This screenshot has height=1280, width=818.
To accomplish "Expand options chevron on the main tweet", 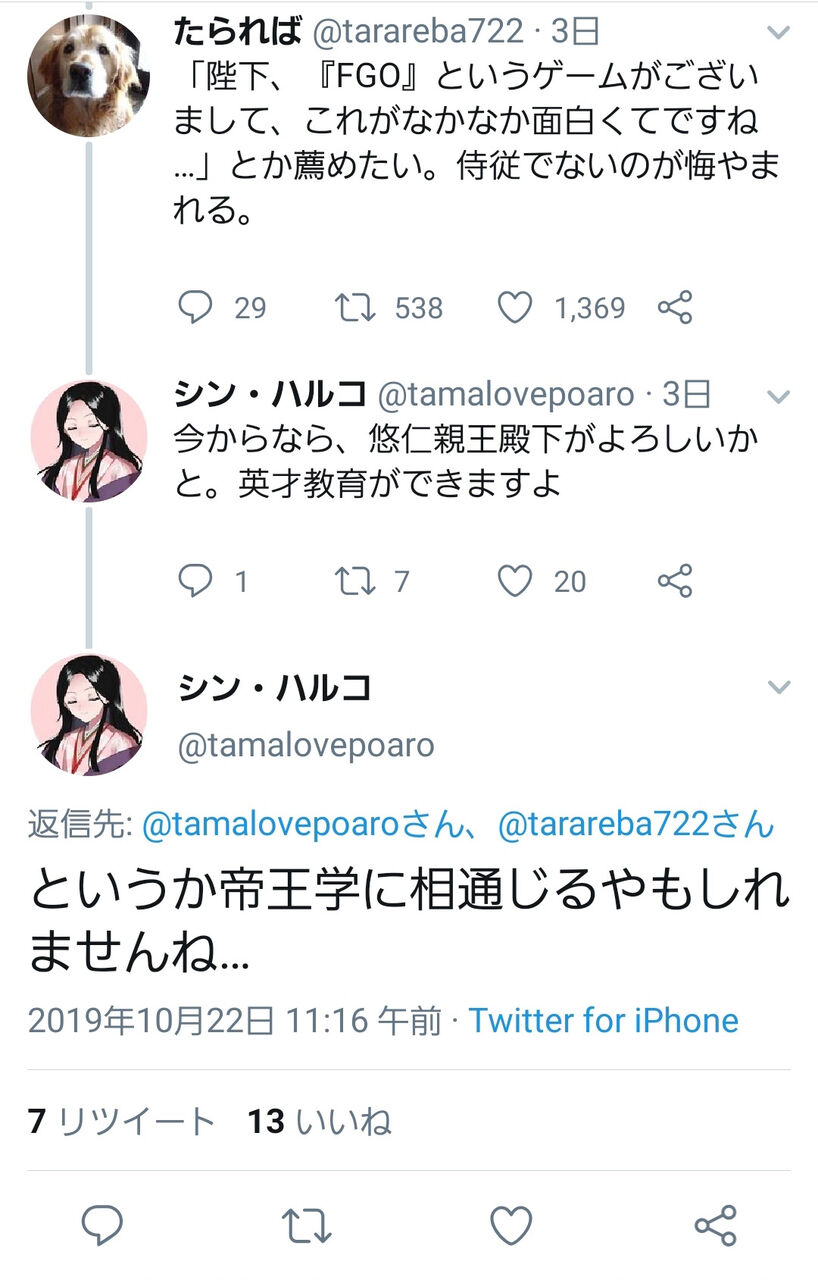I will [778, 687].
